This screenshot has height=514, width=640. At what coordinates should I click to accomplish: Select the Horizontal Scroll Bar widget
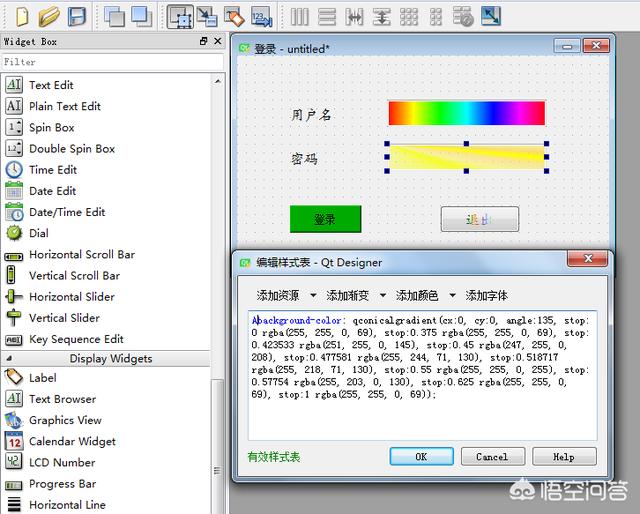pos(82,254)
